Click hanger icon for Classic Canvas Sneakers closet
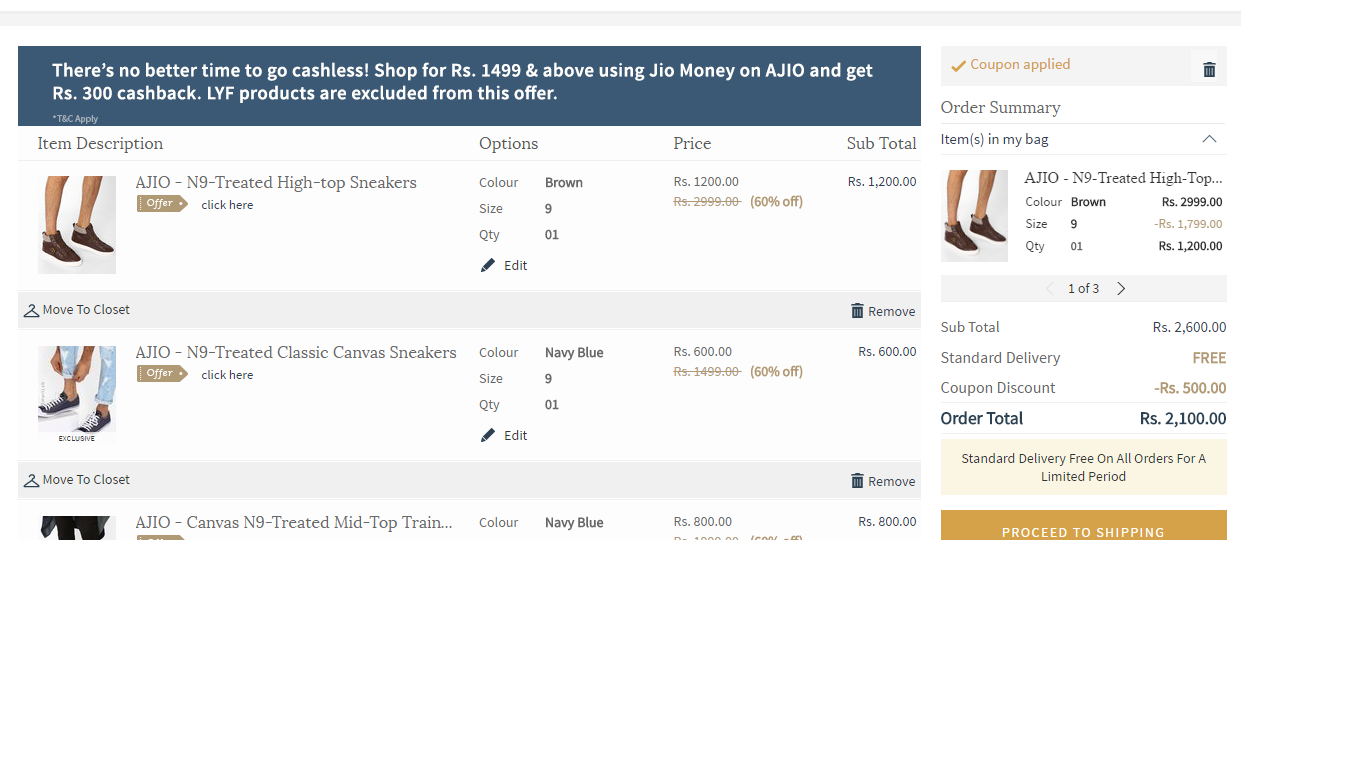This screenshot has height=768, width=1366. click(x=31, y=481)
